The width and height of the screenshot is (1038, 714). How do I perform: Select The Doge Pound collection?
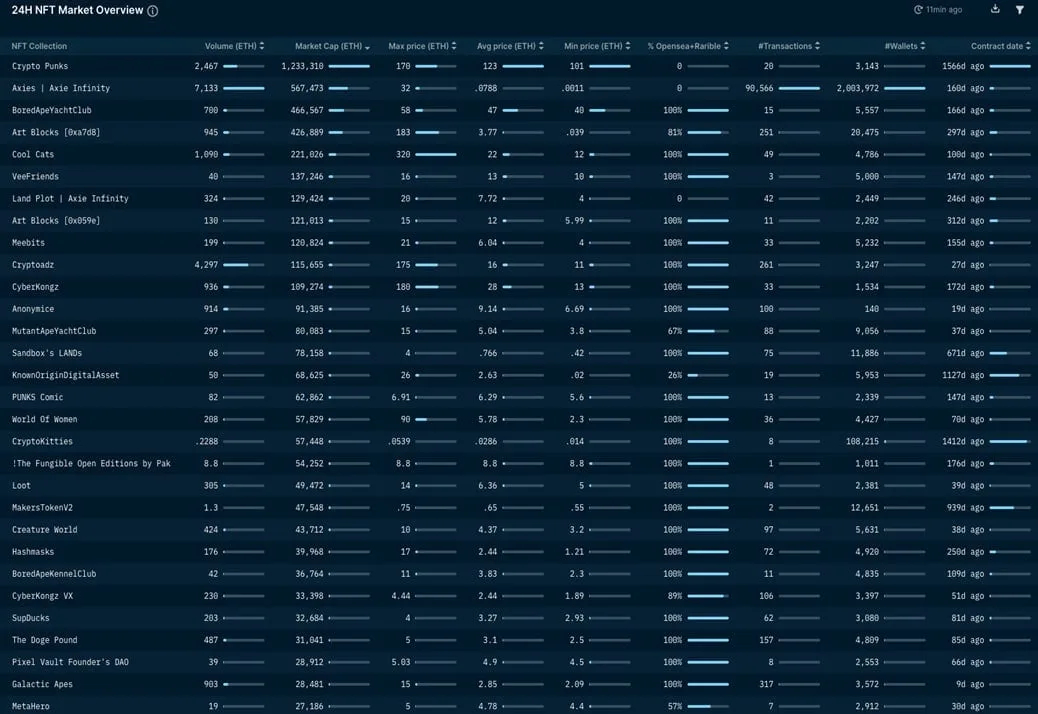(x=44, y=640)
